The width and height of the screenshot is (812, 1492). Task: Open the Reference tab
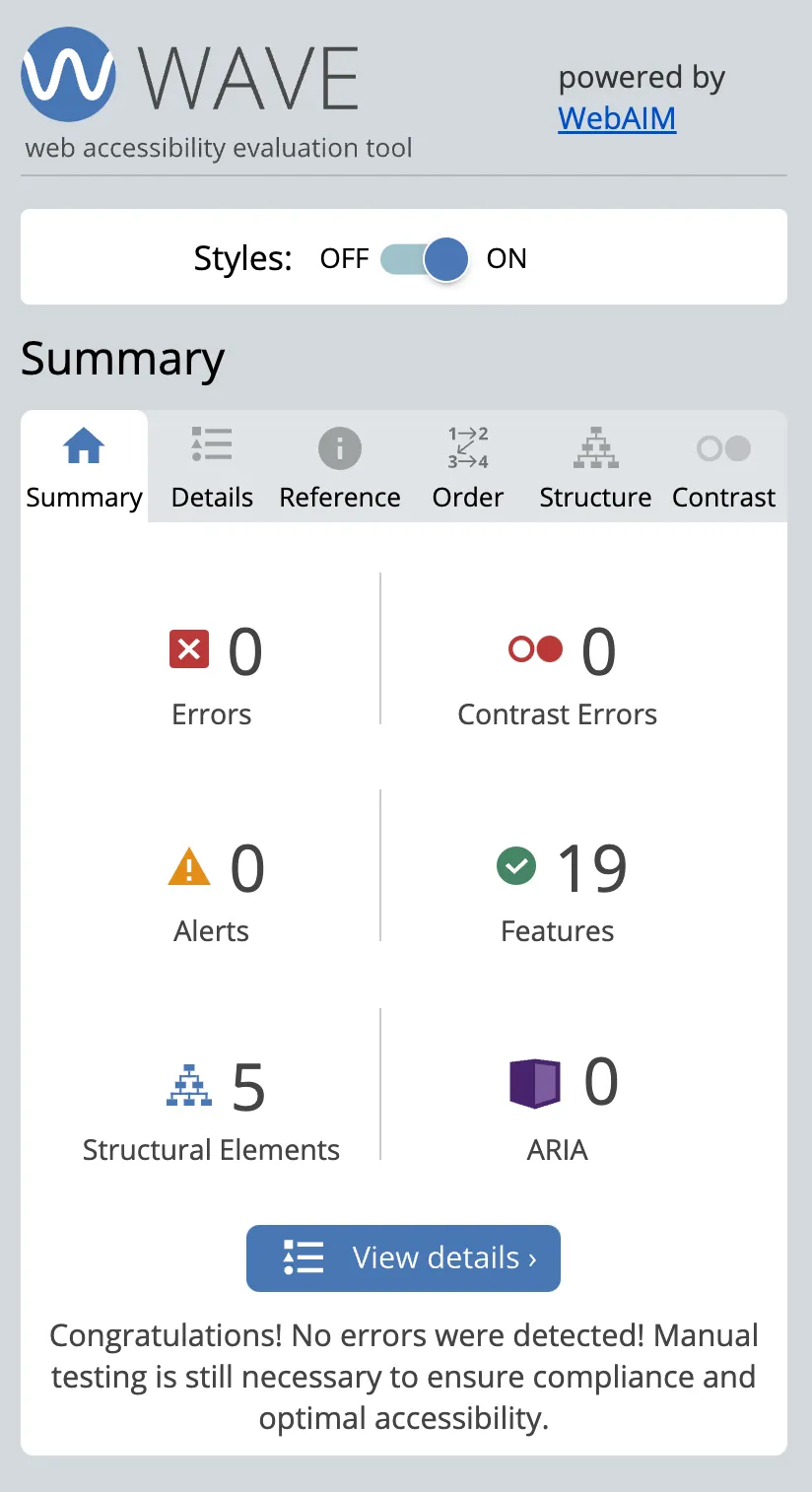pyautogui.click(x=339, y=498)
